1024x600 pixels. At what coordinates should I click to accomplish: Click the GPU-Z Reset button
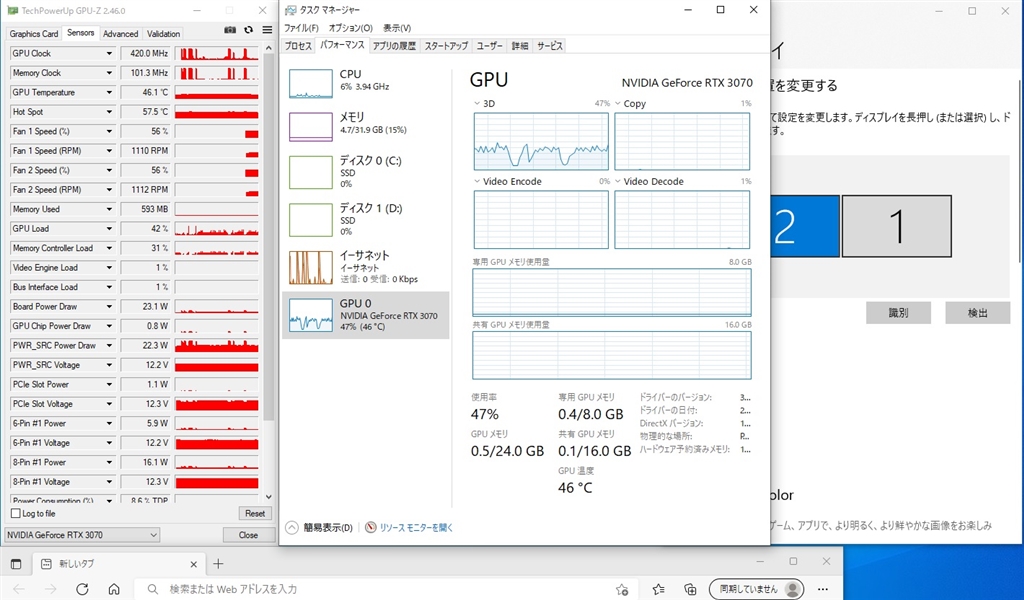[x=255, y=514]
